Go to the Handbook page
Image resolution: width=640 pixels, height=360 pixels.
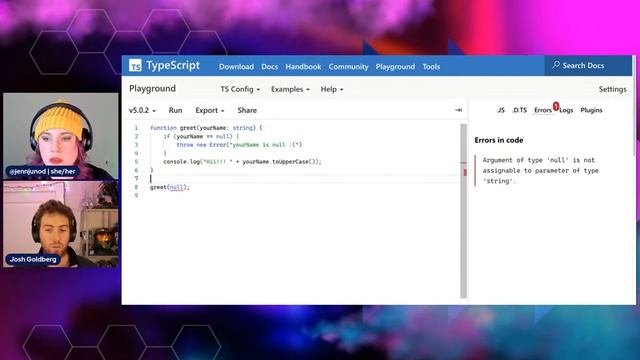tap(303, 67)
